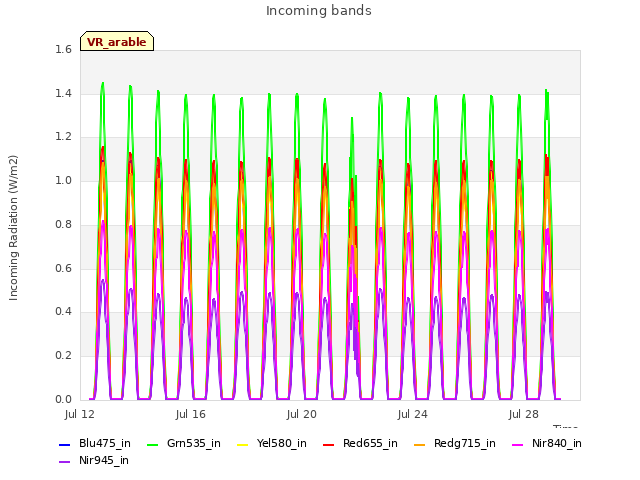Select the Blu475_in legend entry
The width and height of the screenshot is (640, 480).
95,444
